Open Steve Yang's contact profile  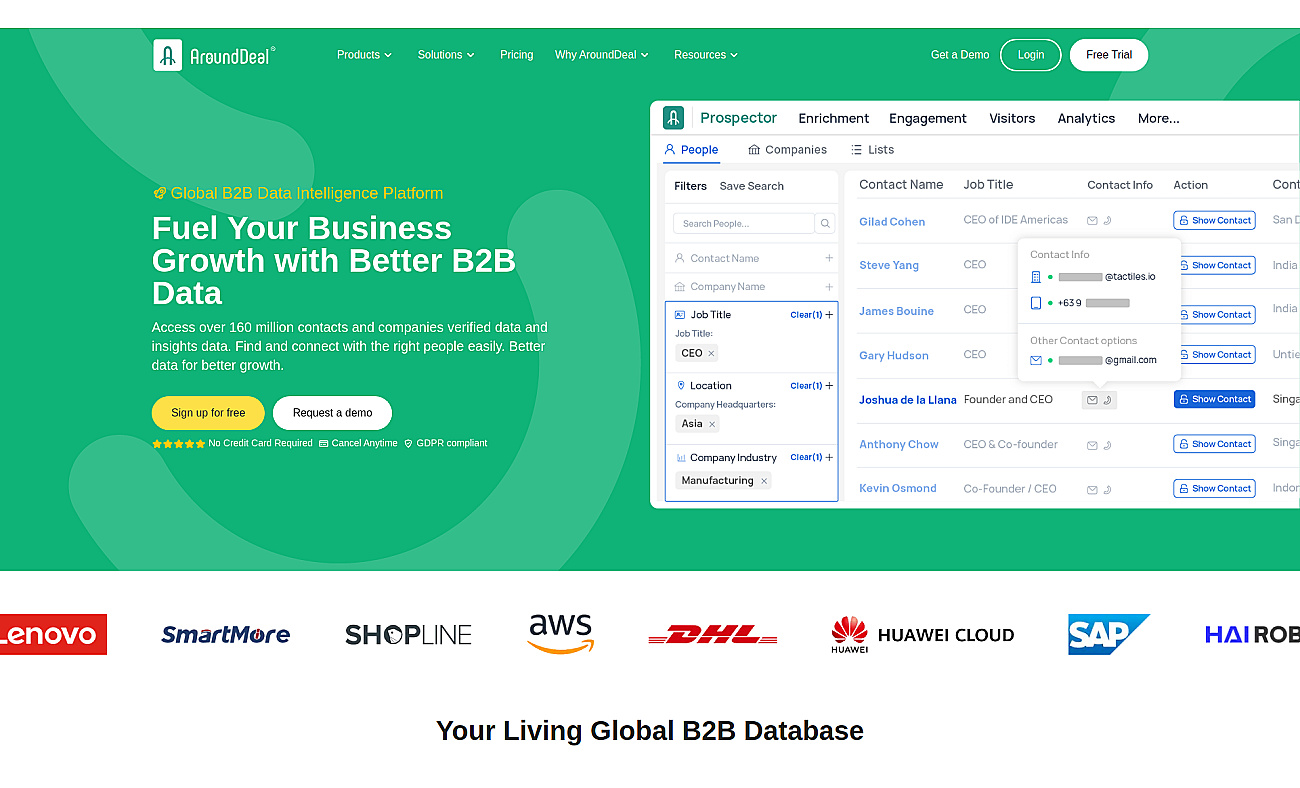pos(889,266)
